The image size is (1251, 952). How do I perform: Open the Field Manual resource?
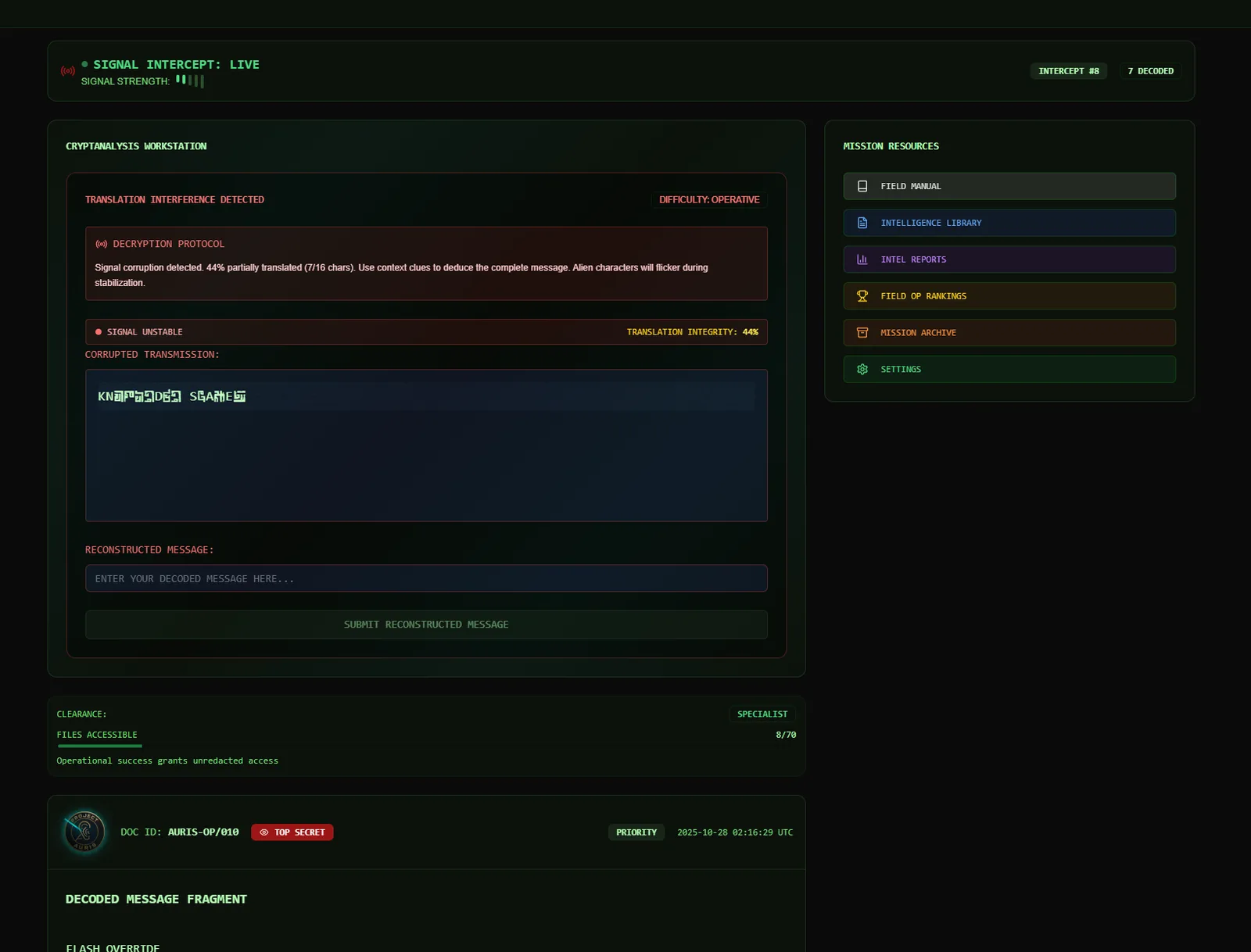point(1009,186)
